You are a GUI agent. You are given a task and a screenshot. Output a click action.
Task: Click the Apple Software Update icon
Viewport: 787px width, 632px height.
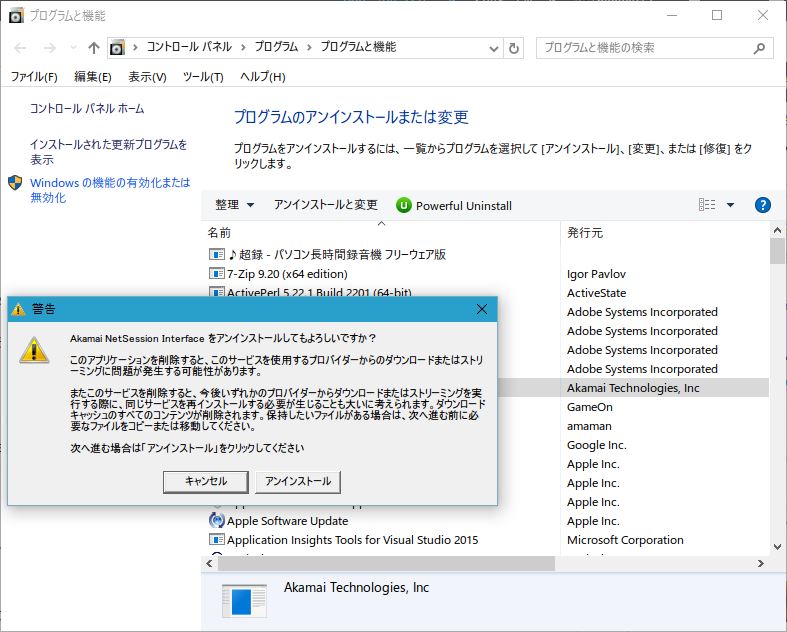[x=216, y=520]
